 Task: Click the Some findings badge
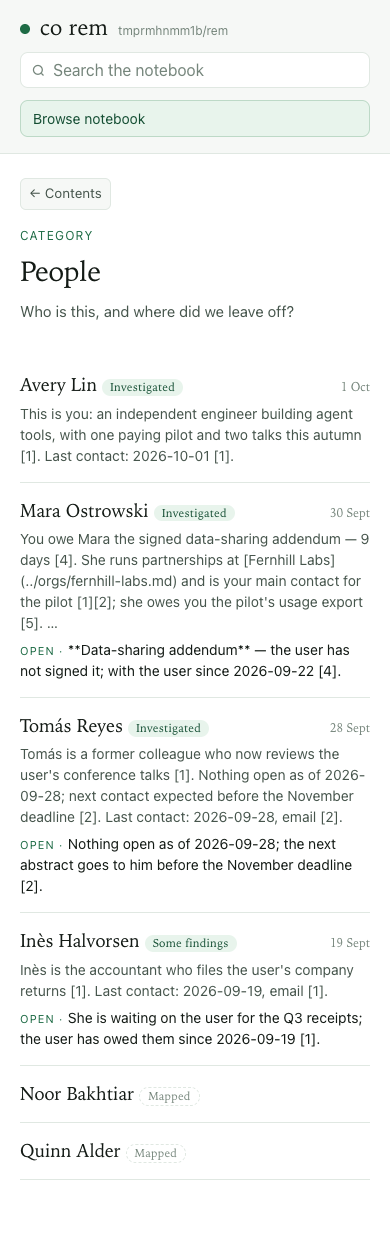[x=191, y=943]
